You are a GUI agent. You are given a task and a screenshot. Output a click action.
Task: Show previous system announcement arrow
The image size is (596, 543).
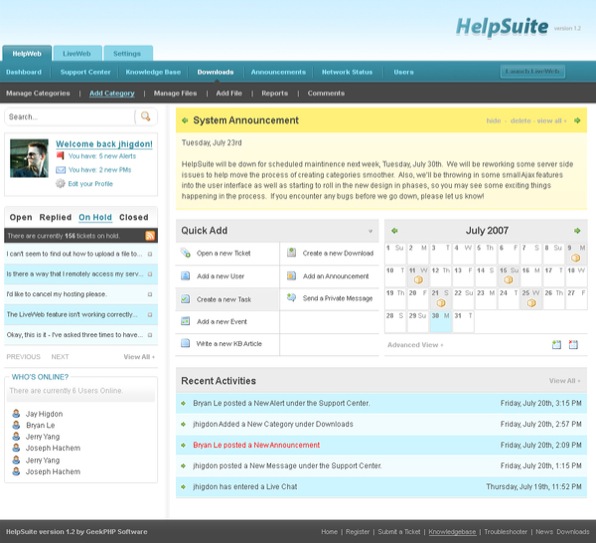point(185,120)
